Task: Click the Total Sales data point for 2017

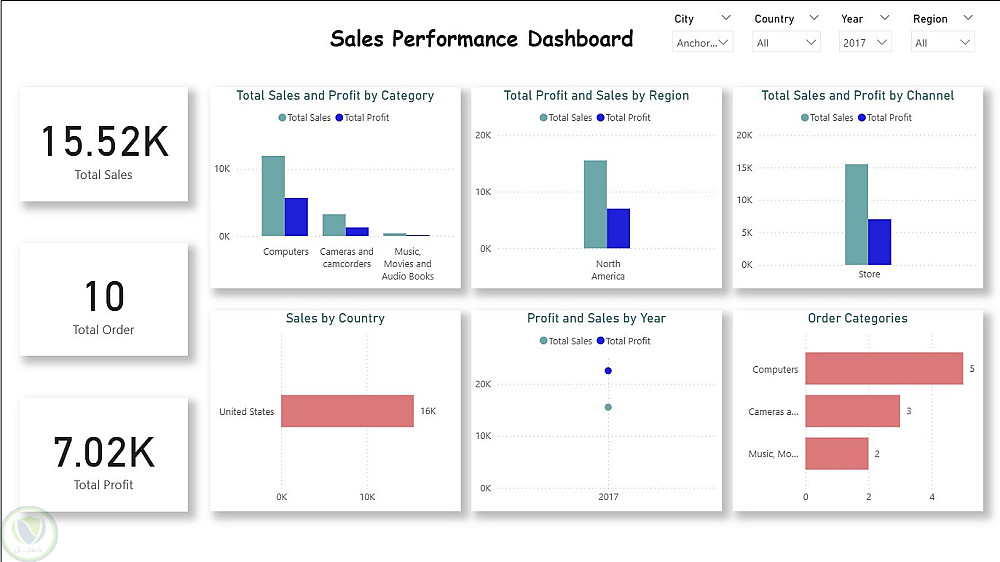Action: point(608,407)
